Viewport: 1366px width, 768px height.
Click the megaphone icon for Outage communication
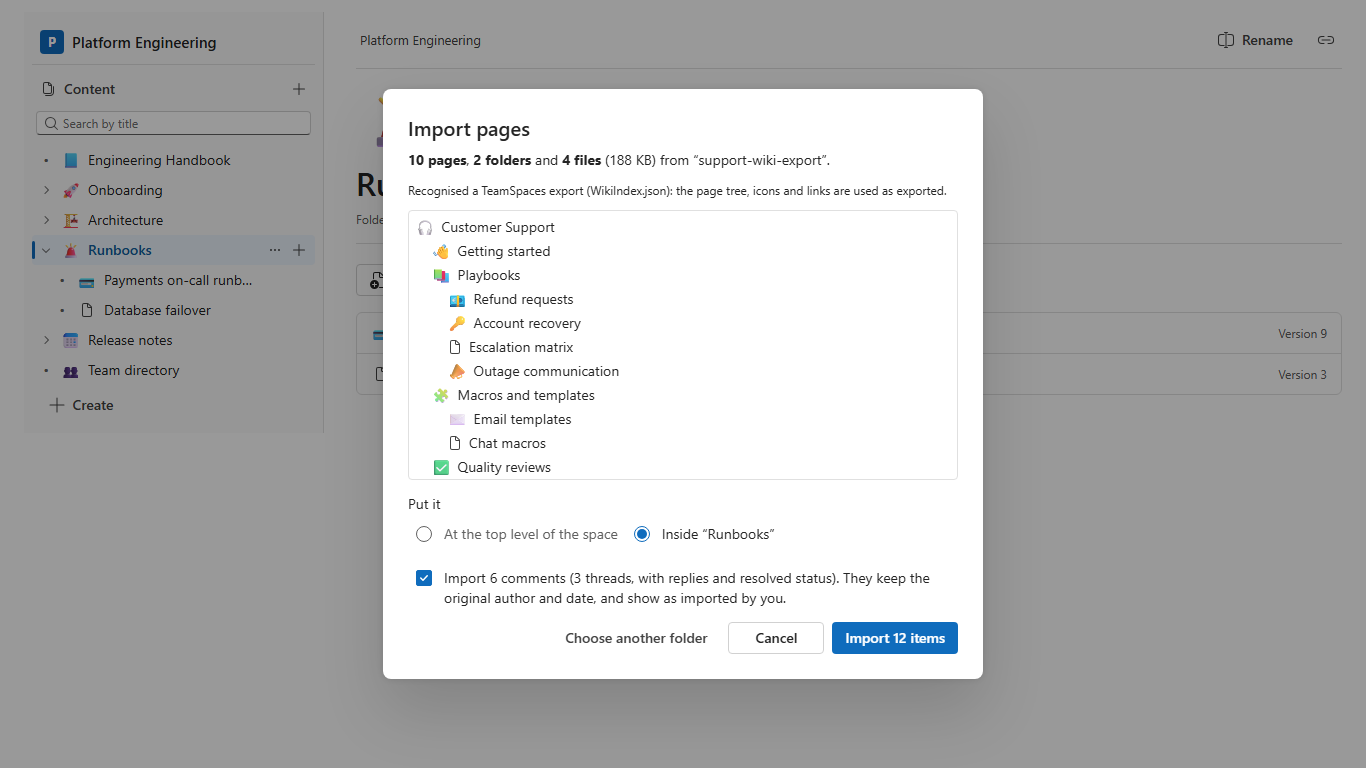coord(457,371)
